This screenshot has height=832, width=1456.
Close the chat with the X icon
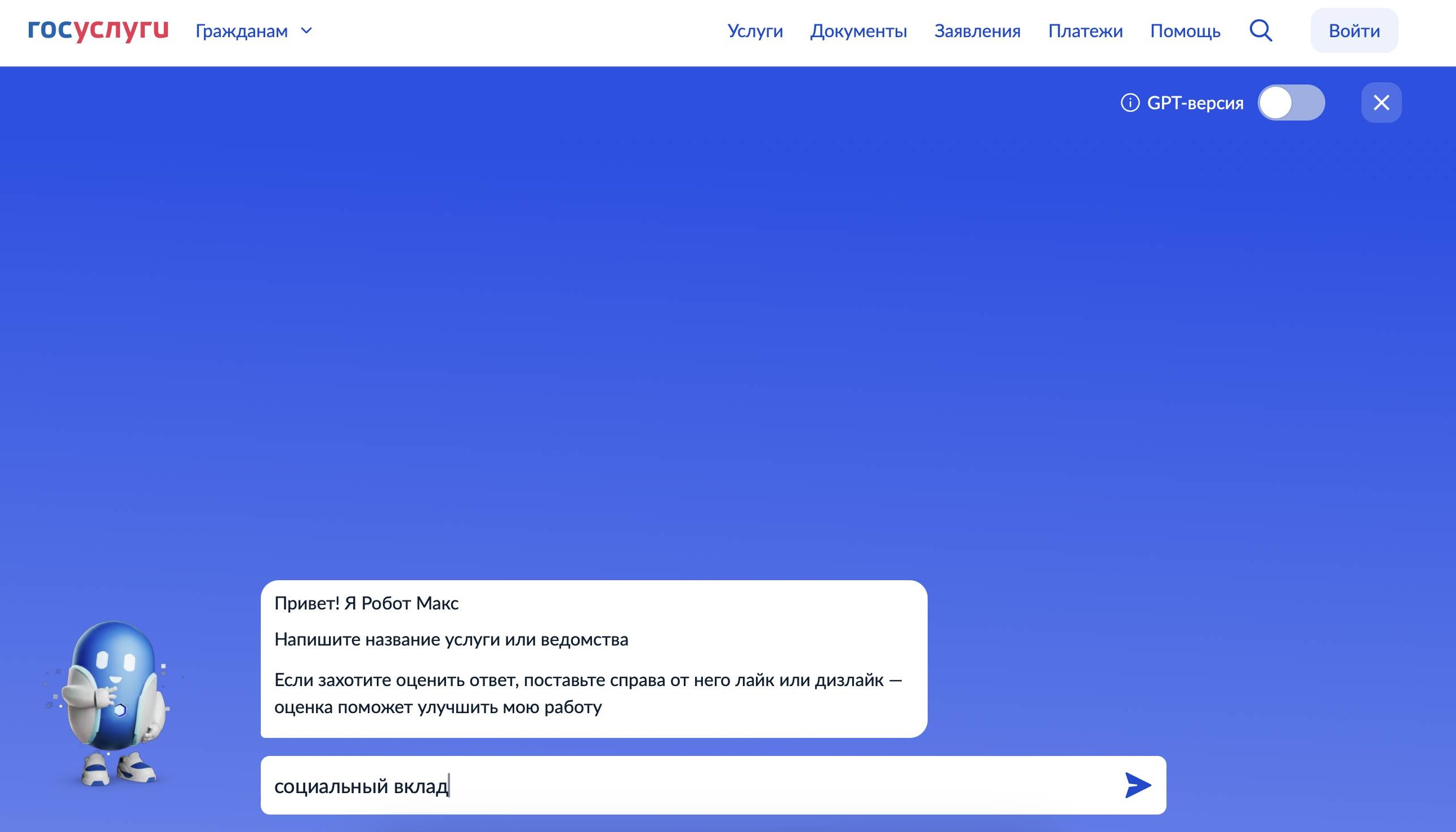(x=1381, y=103)
